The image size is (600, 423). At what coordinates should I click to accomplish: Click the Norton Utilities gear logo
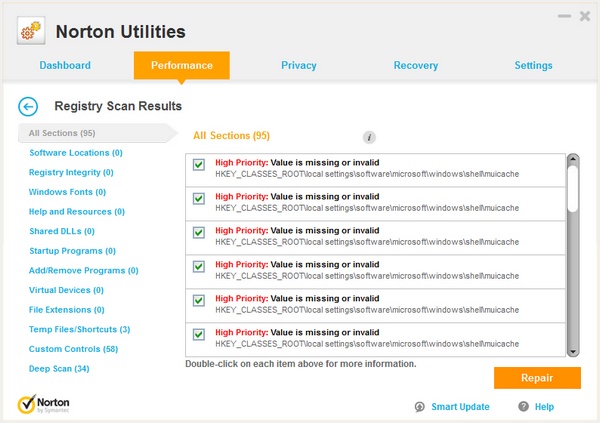point(31,32)
